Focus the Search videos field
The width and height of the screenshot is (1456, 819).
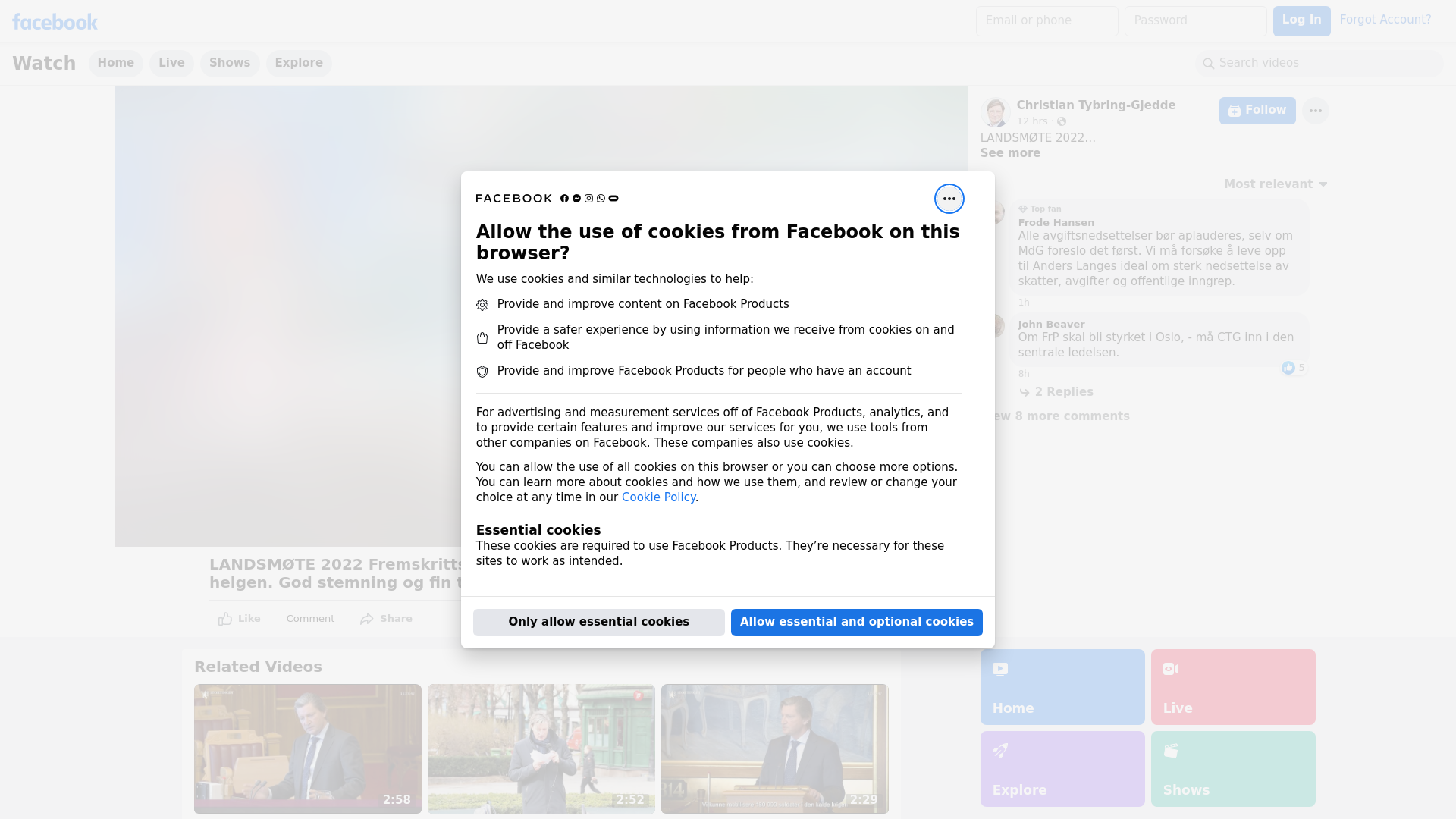click(x=1319, y=64)
